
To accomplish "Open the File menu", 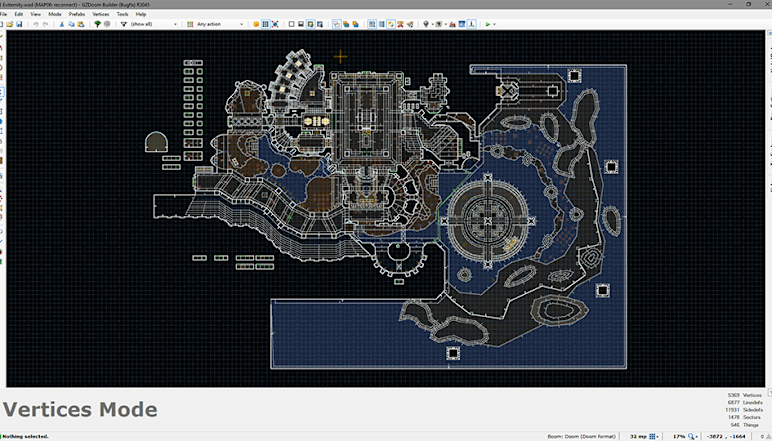I will pyautogui.click(x=3, y=14).
